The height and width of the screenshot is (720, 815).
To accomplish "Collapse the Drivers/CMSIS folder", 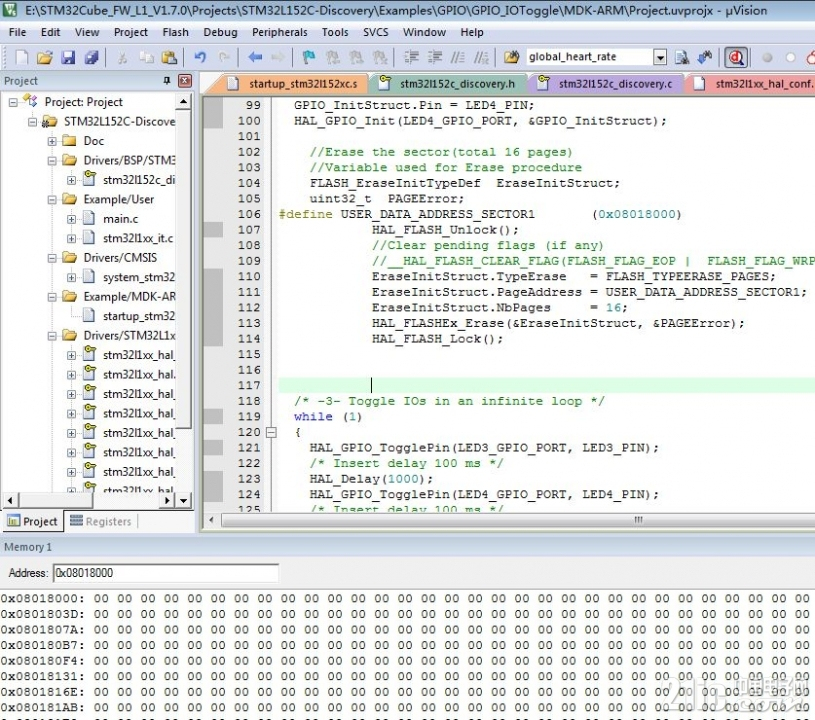I will coord(52,258).
